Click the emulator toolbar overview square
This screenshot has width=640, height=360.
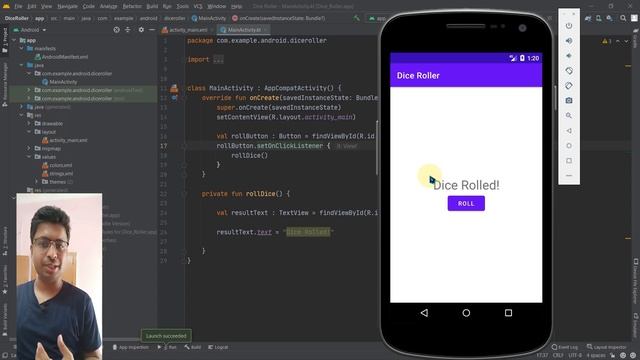click(x=569, y=160)
